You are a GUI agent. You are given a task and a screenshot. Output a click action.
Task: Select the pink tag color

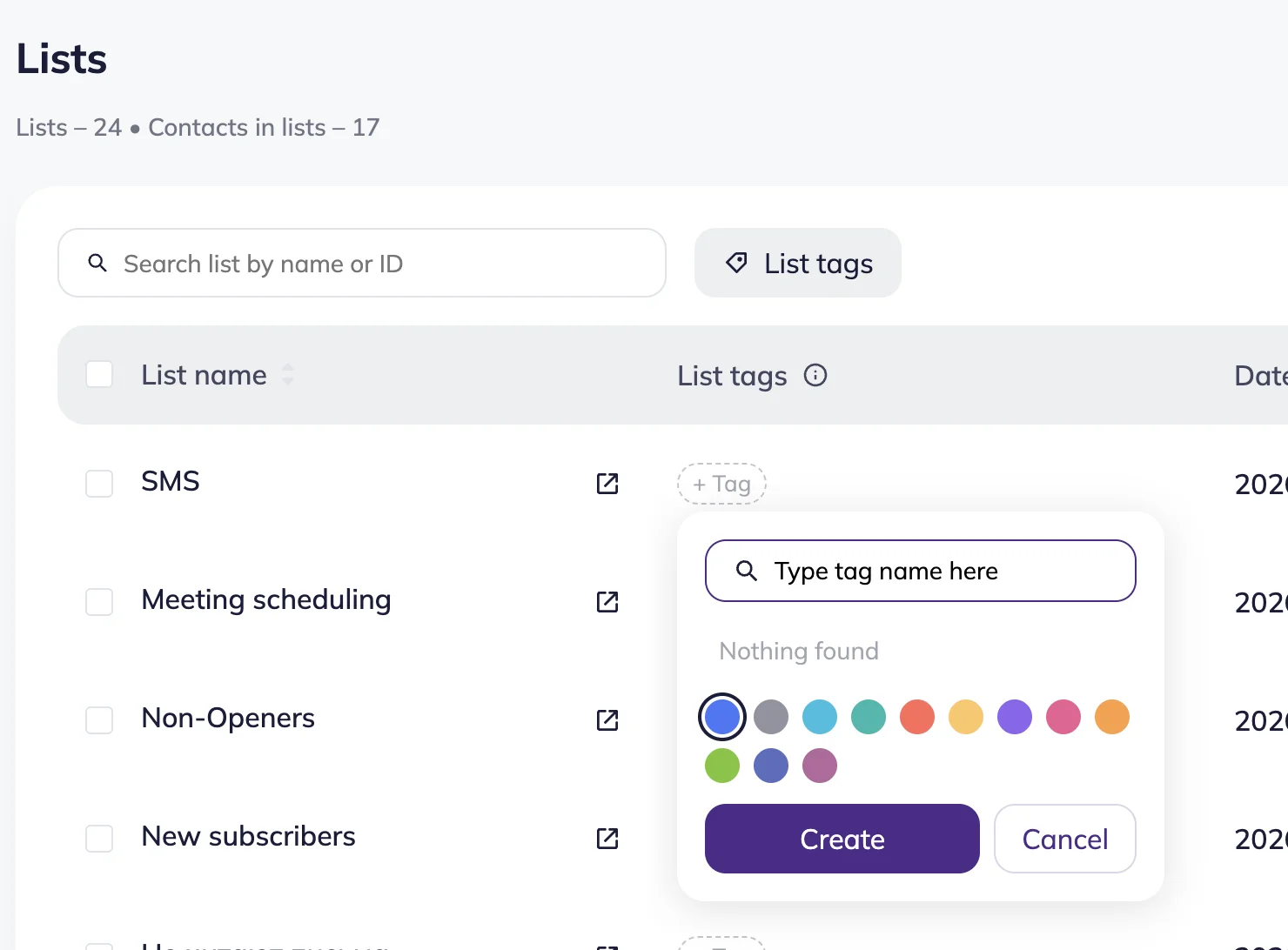point(1063,717)
